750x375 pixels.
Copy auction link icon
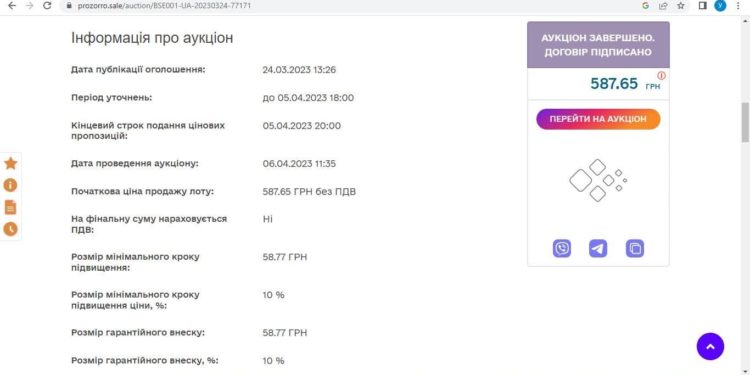pyautogui.click(x=635, y=249)
